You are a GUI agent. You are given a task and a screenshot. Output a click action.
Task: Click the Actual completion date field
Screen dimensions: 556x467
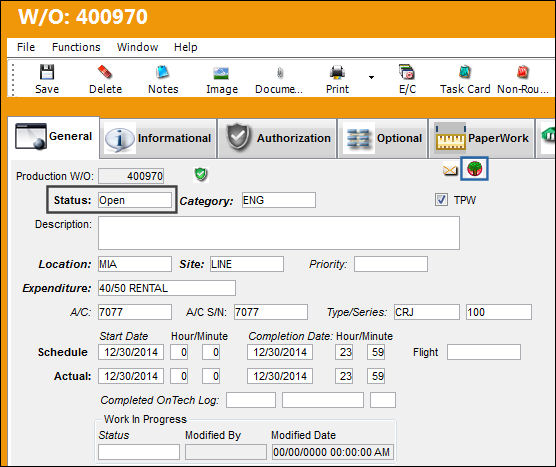pos(280,376)
